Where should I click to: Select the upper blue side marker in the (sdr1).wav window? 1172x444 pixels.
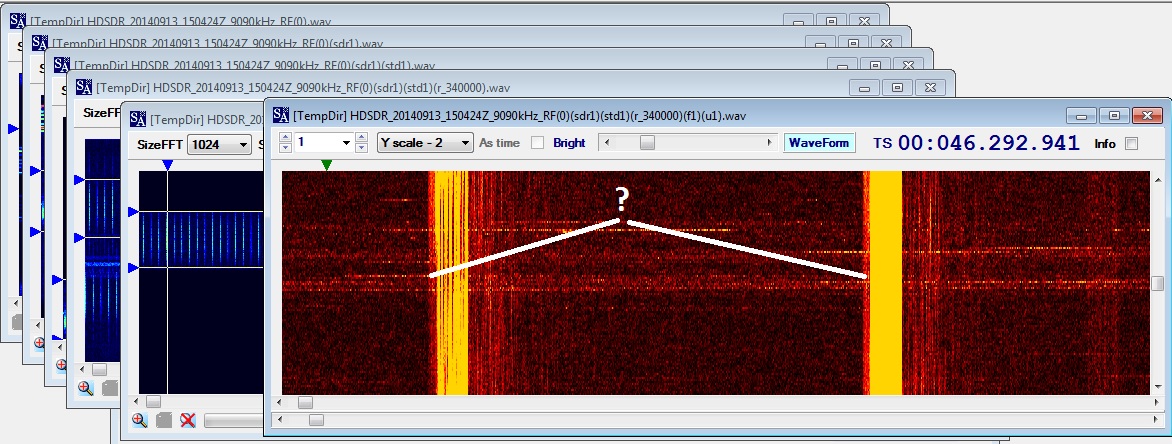click(x=35, y=171)
